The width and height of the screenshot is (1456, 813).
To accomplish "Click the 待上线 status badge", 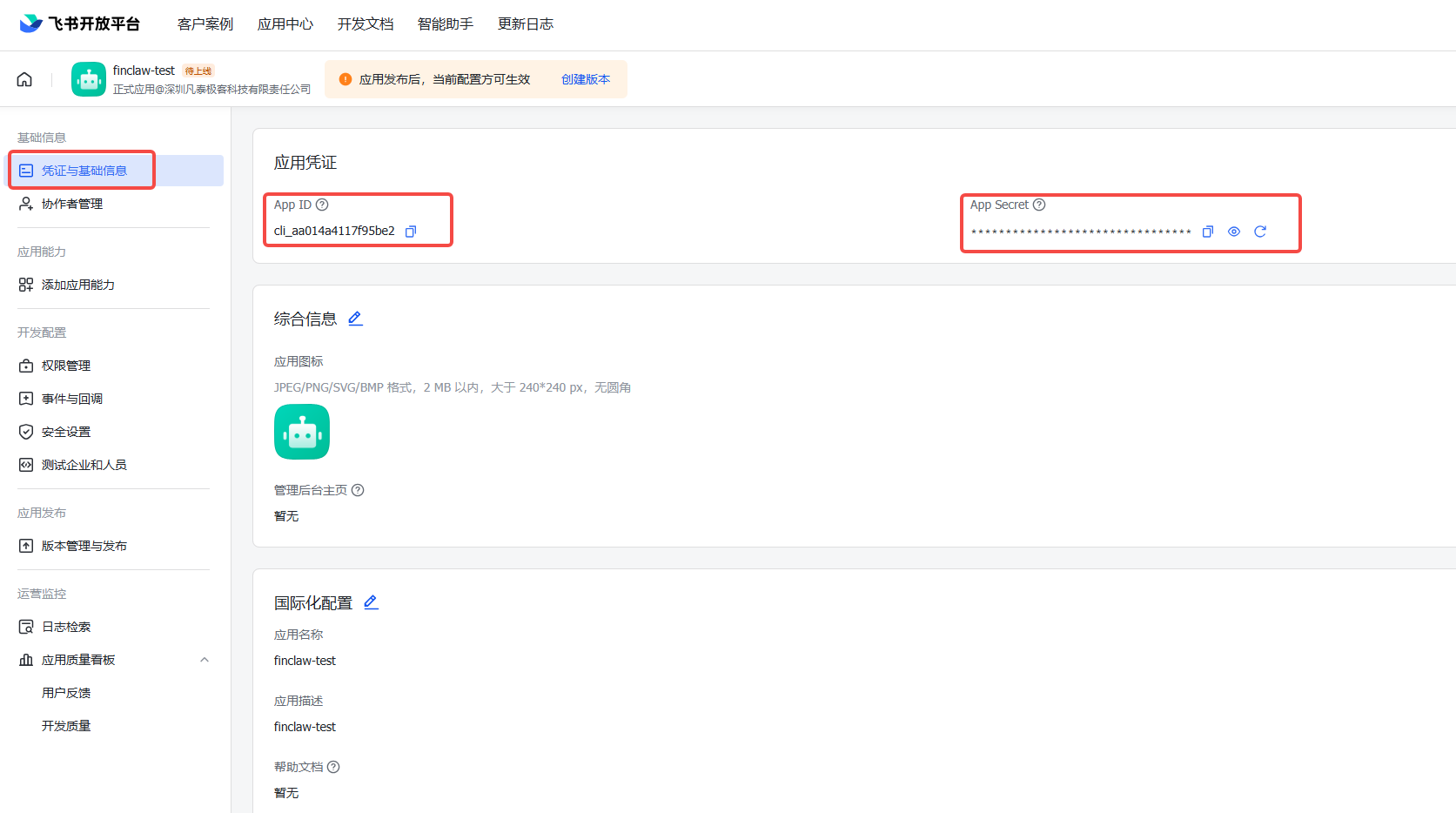I will [x=198, y=71].
